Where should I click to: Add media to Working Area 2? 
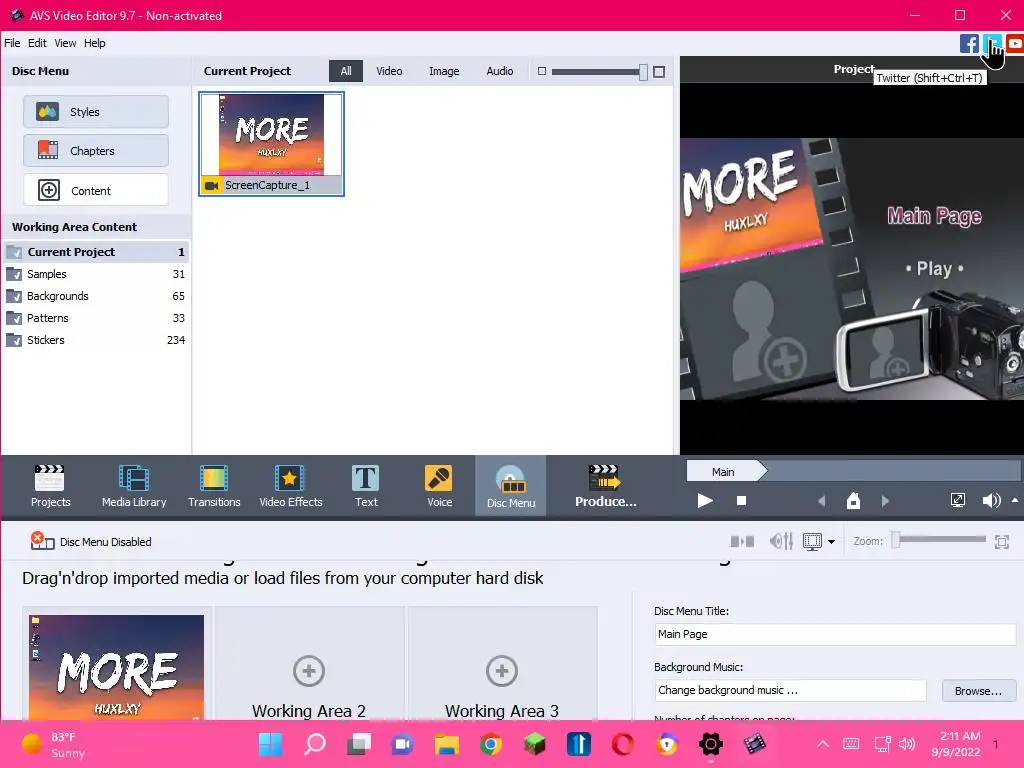click(309, 671)
